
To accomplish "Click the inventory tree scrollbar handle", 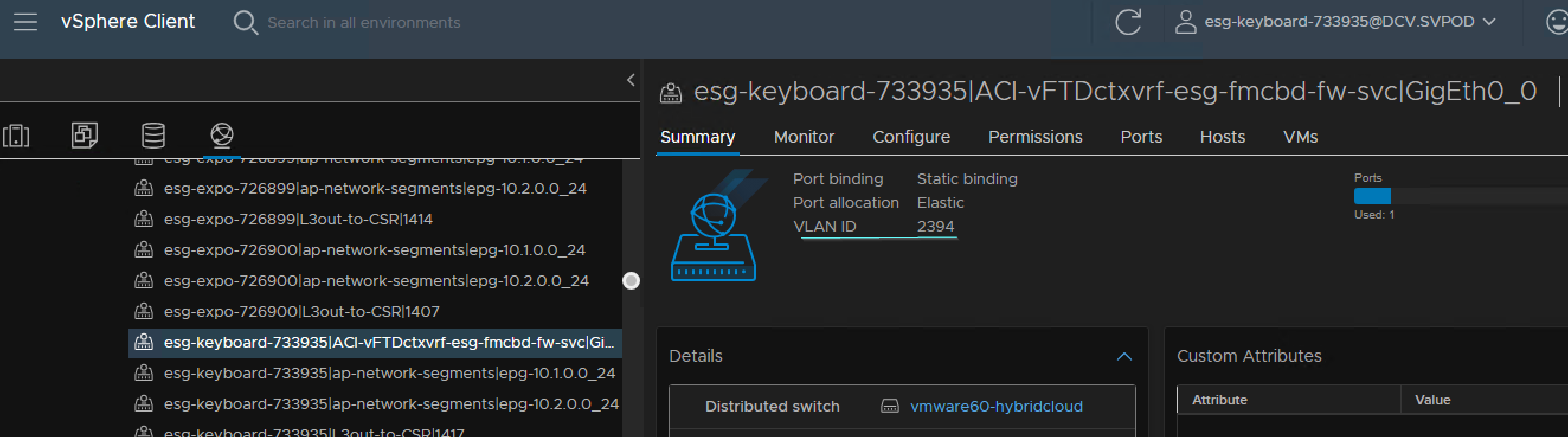I will click(x=631, y=281).
